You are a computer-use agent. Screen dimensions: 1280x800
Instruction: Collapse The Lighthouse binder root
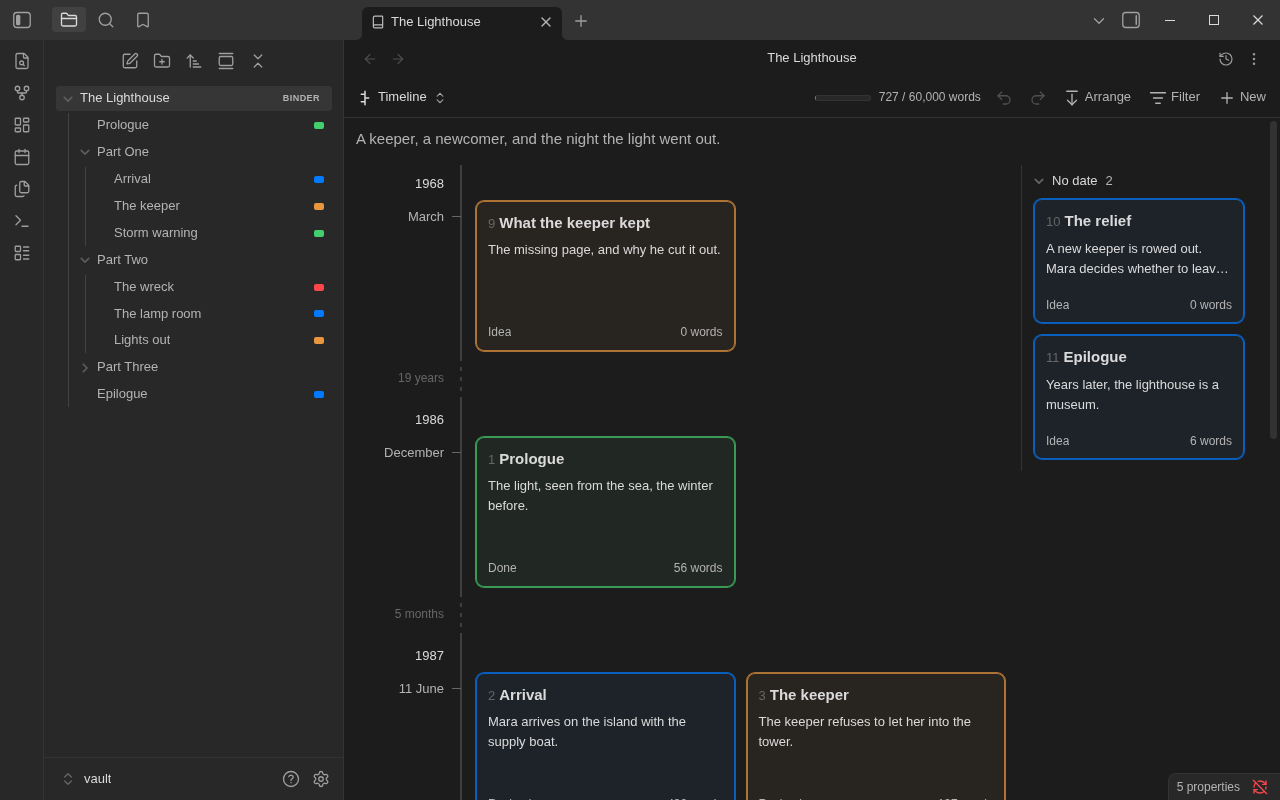point(68,99)
